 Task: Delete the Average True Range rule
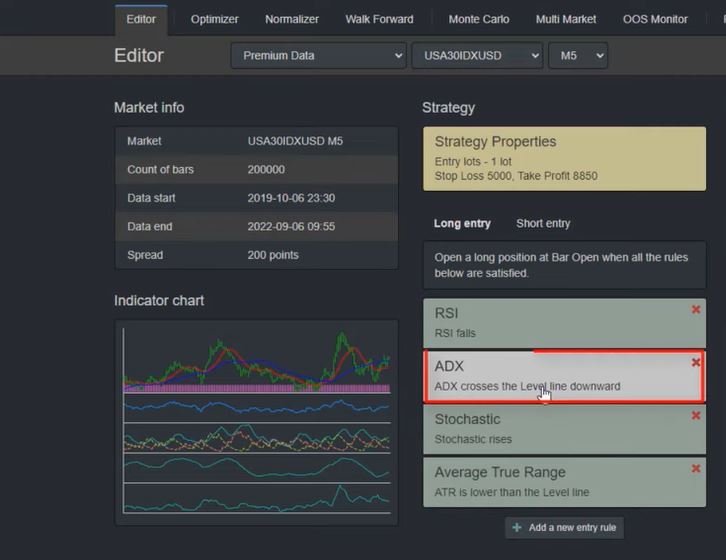696,469
